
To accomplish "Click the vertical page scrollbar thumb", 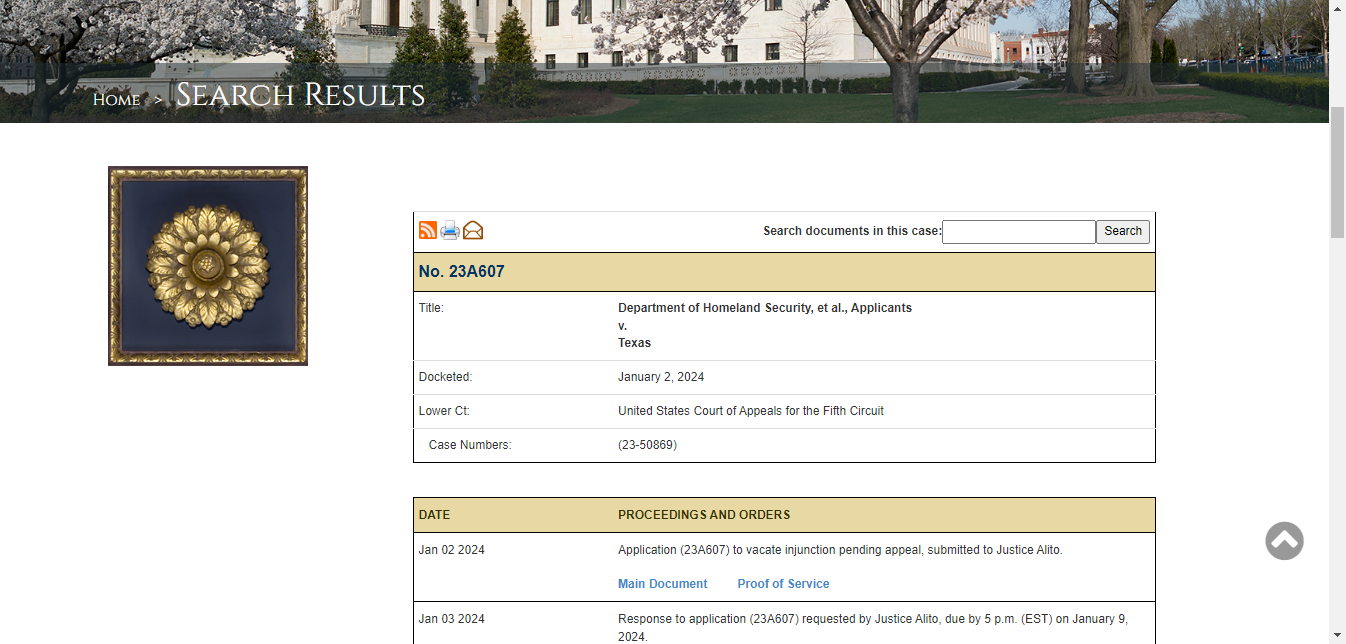I will point(1337,170).
